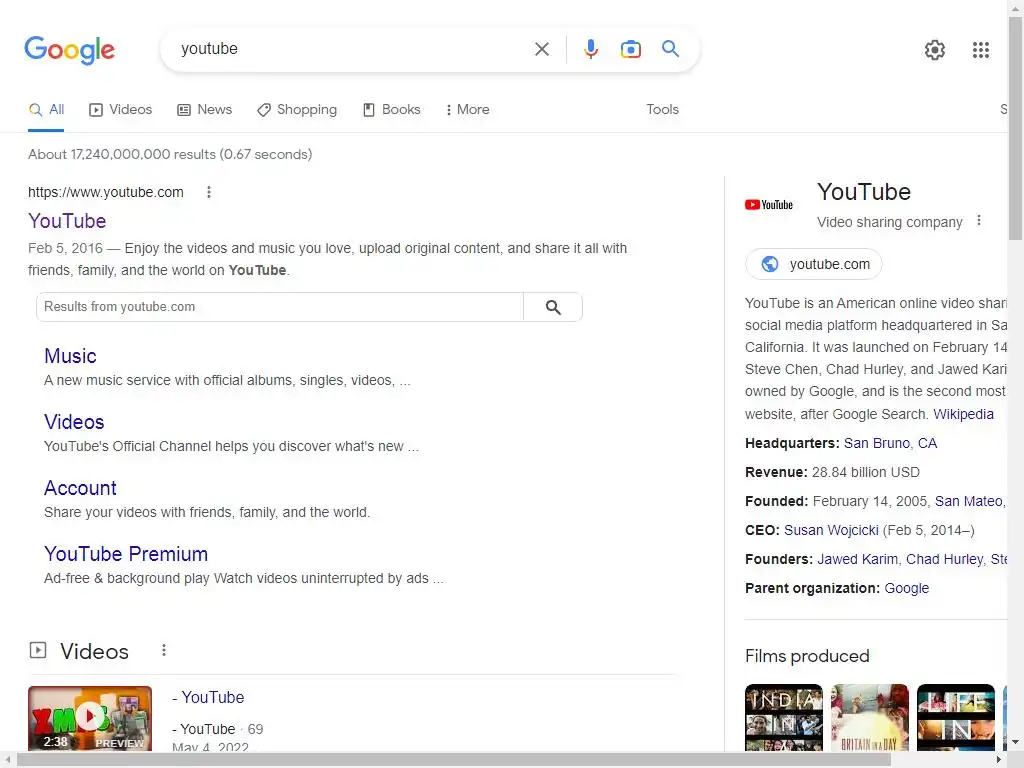This screenshot has width=1024, height=768.
Task: Clear the search box with the X icon
Action: pyautogui.click(x=541, y=49)
